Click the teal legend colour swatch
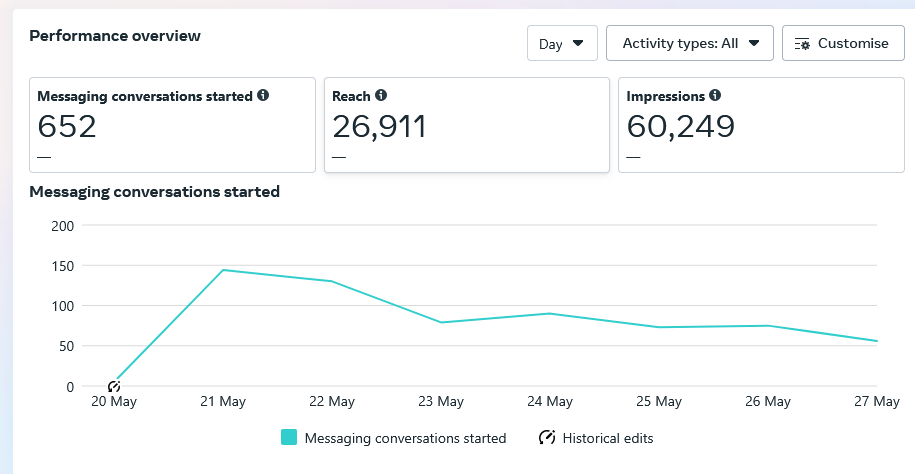 (288, 438)
